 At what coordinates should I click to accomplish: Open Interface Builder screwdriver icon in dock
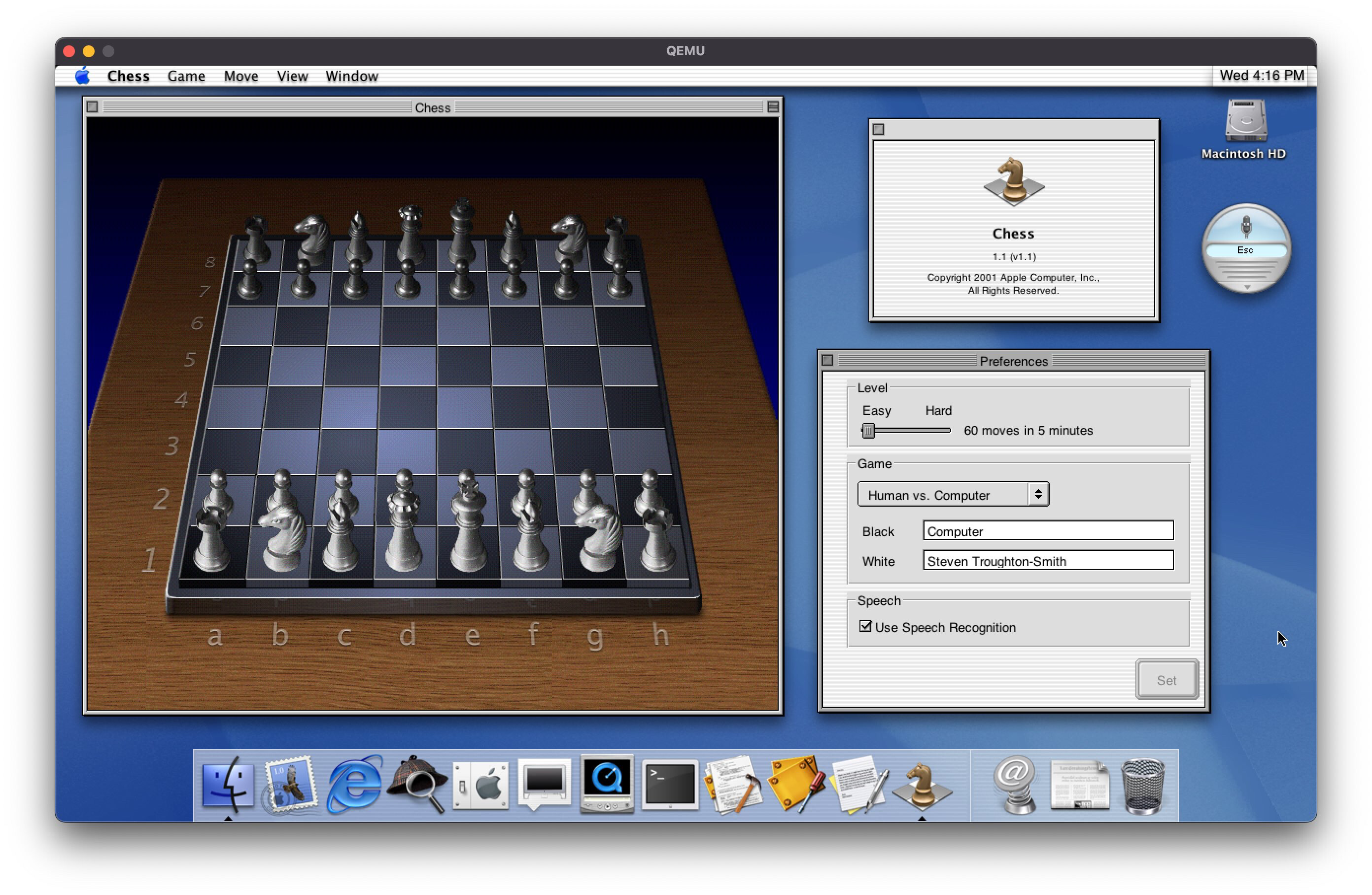(796, 785)
